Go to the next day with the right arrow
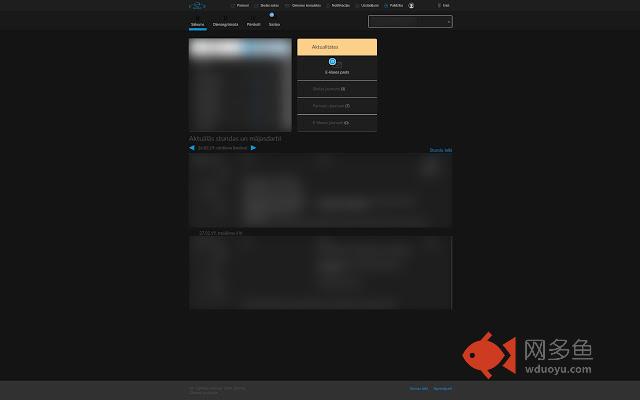Screen dimensions: 640x400 click(253, 147)
